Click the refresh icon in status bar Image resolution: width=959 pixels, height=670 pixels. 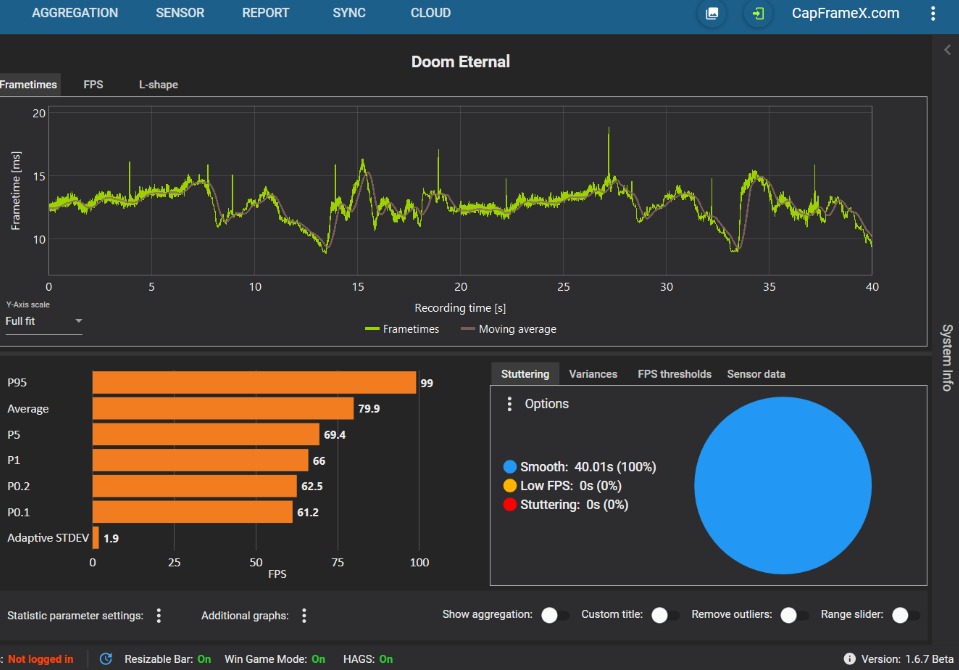(106, 659)
